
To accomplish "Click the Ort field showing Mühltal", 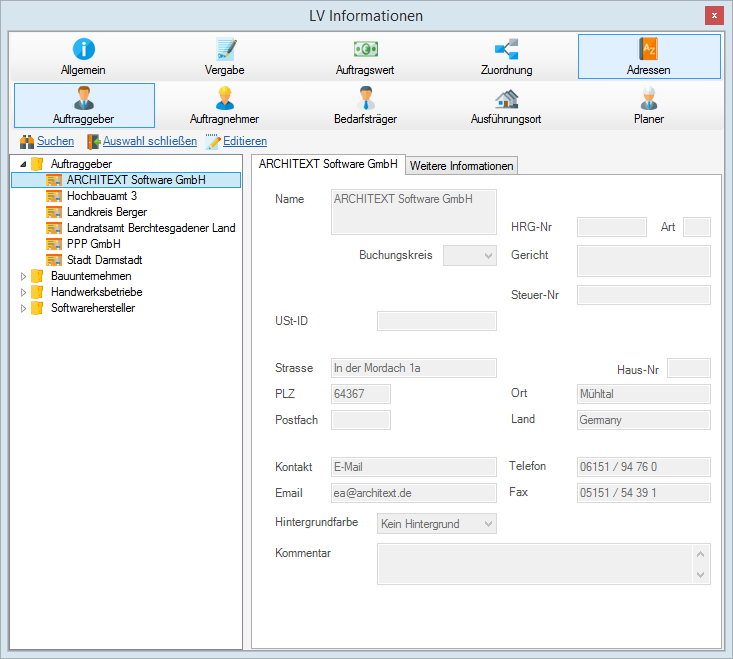I will click(x=644, y=394).
